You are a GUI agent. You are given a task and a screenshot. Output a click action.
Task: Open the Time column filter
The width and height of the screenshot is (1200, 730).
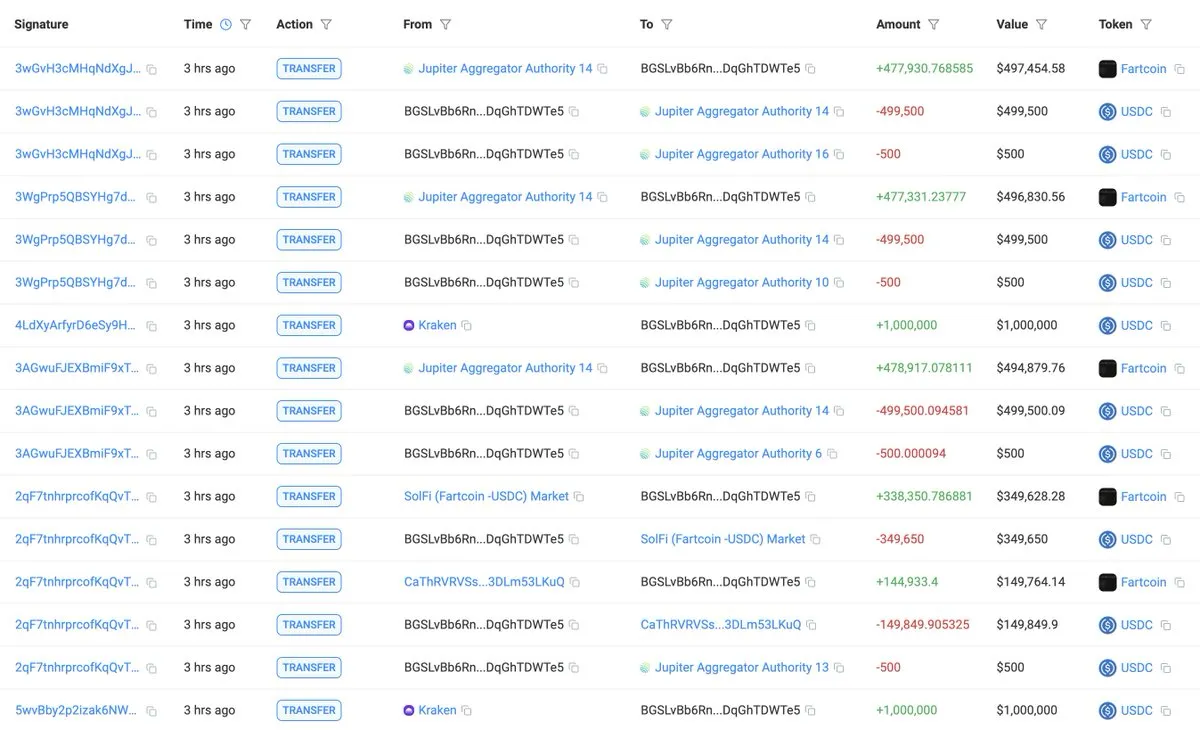[x=246, y=24]
